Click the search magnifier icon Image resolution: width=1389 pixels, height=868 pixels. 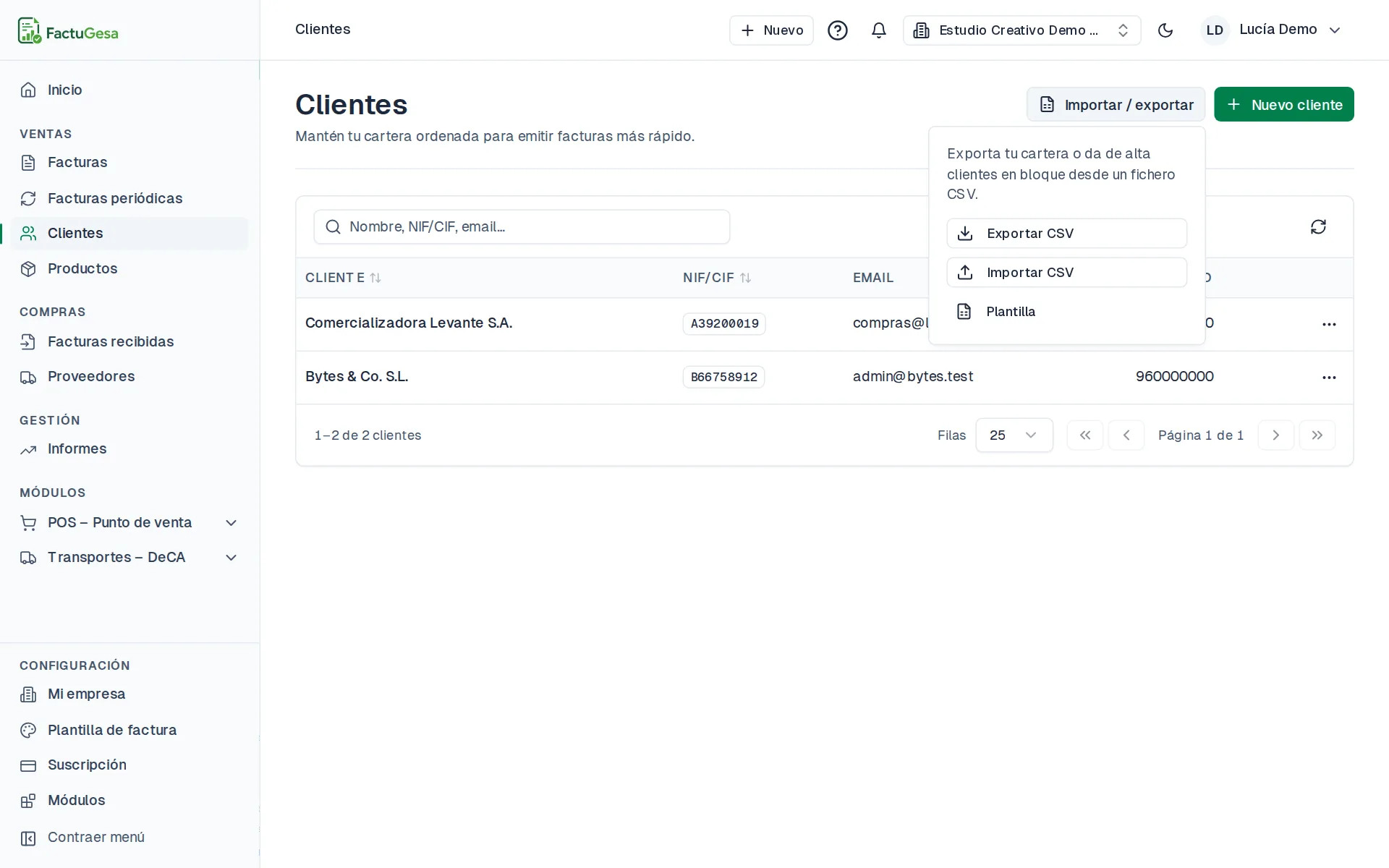click(x=333, y=227)
